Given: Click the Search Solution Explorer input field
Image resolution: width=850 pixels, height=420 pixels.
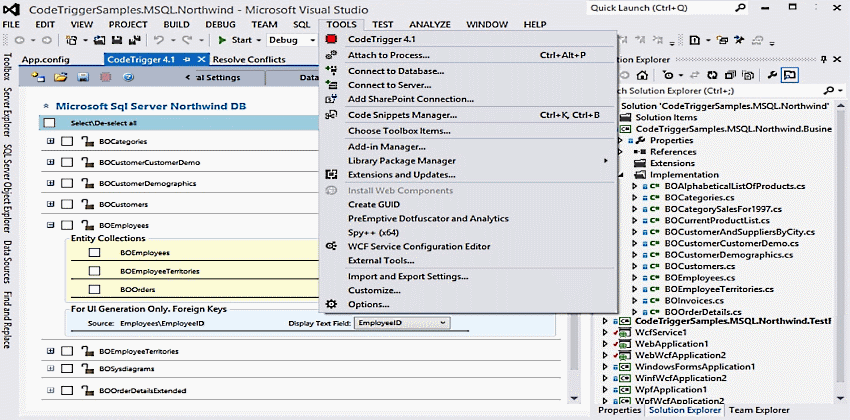Looking at the screenshot, I should point(720,90).
